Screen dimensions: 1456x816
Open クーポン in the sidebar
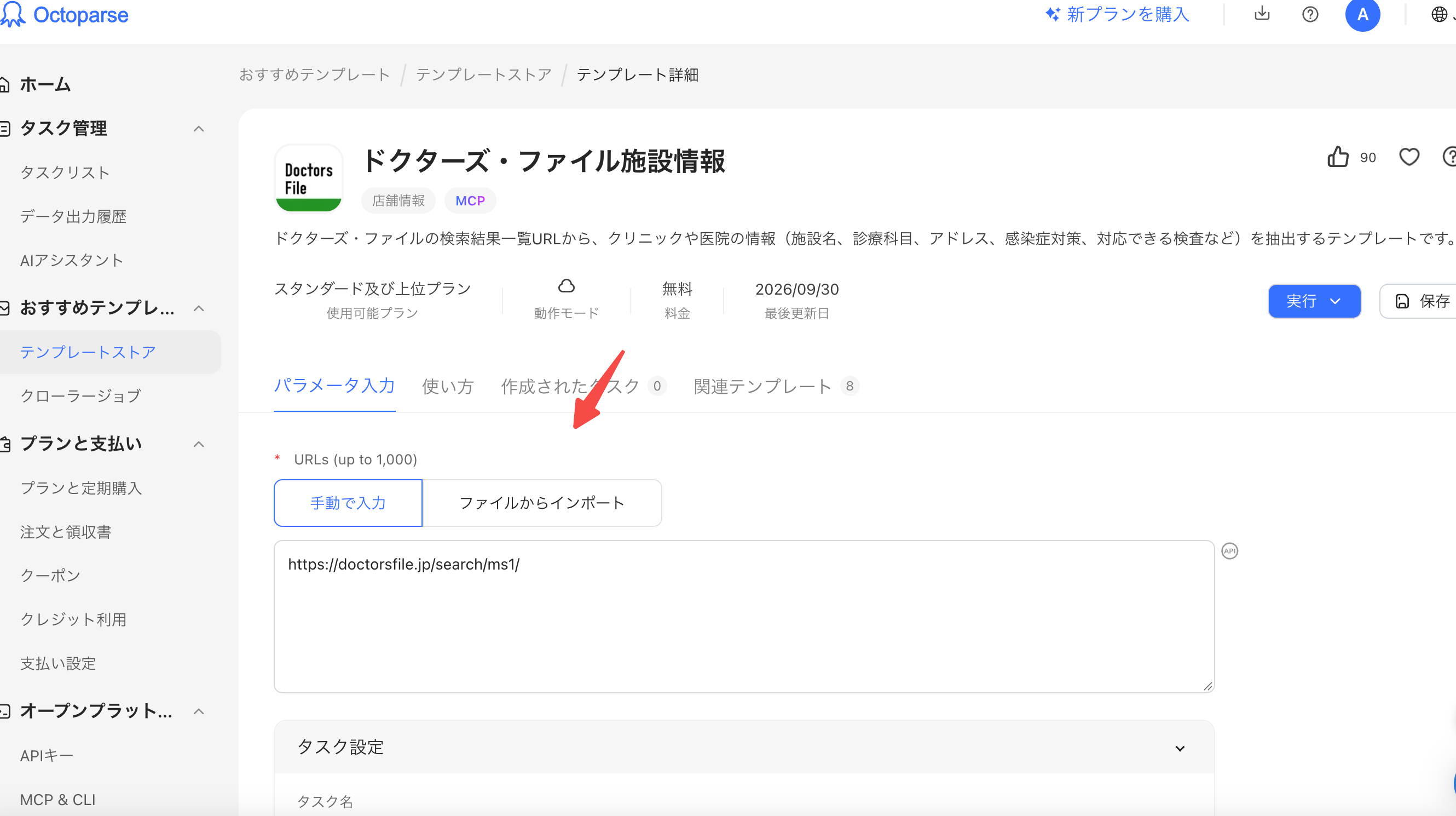[x=50, y=576]
